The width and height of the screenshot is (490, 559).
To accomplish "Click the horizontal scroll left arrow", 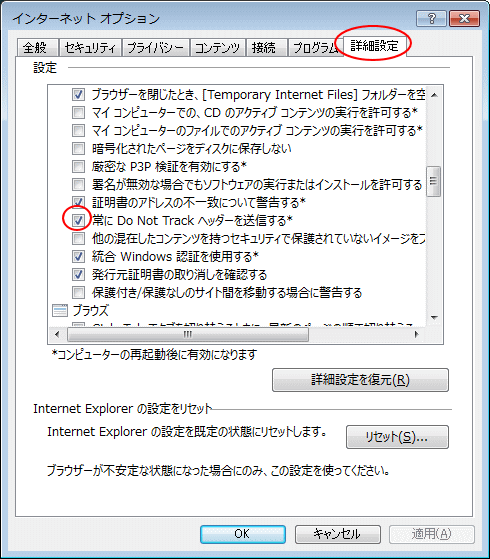I will pyautogui.click(x=57, y=334).
